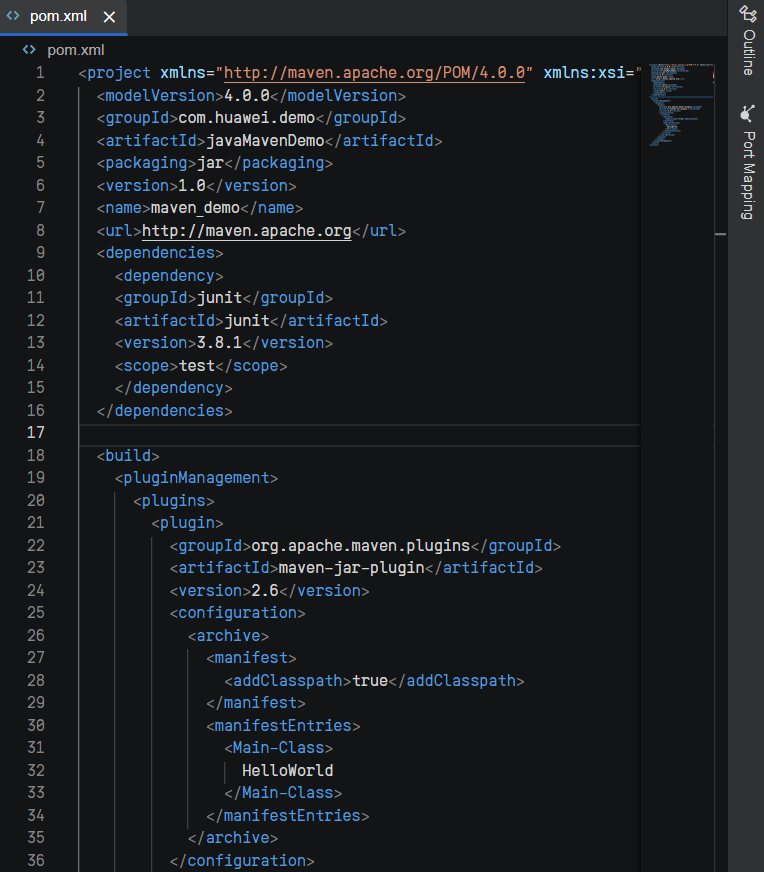Image resolution: width=764 pixels, height=872 pixels.
Task: Place cursor on HelloWorld main class text
Action: (287, 771)
